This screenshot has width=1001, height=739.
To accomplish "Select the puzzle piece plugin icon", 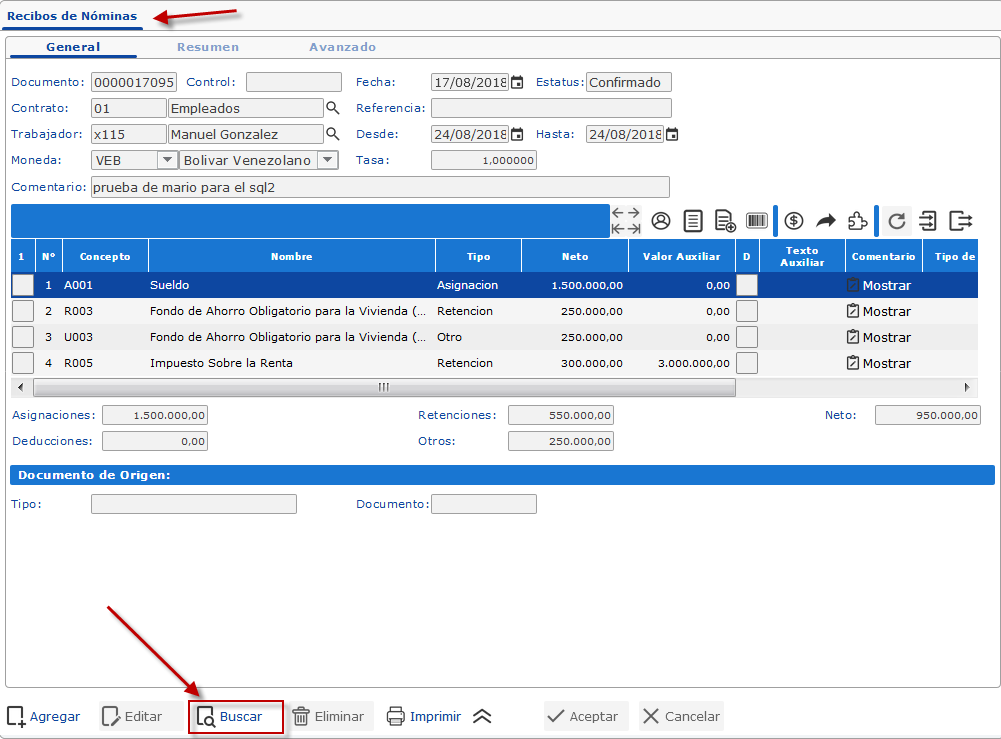I will (858, 220).
